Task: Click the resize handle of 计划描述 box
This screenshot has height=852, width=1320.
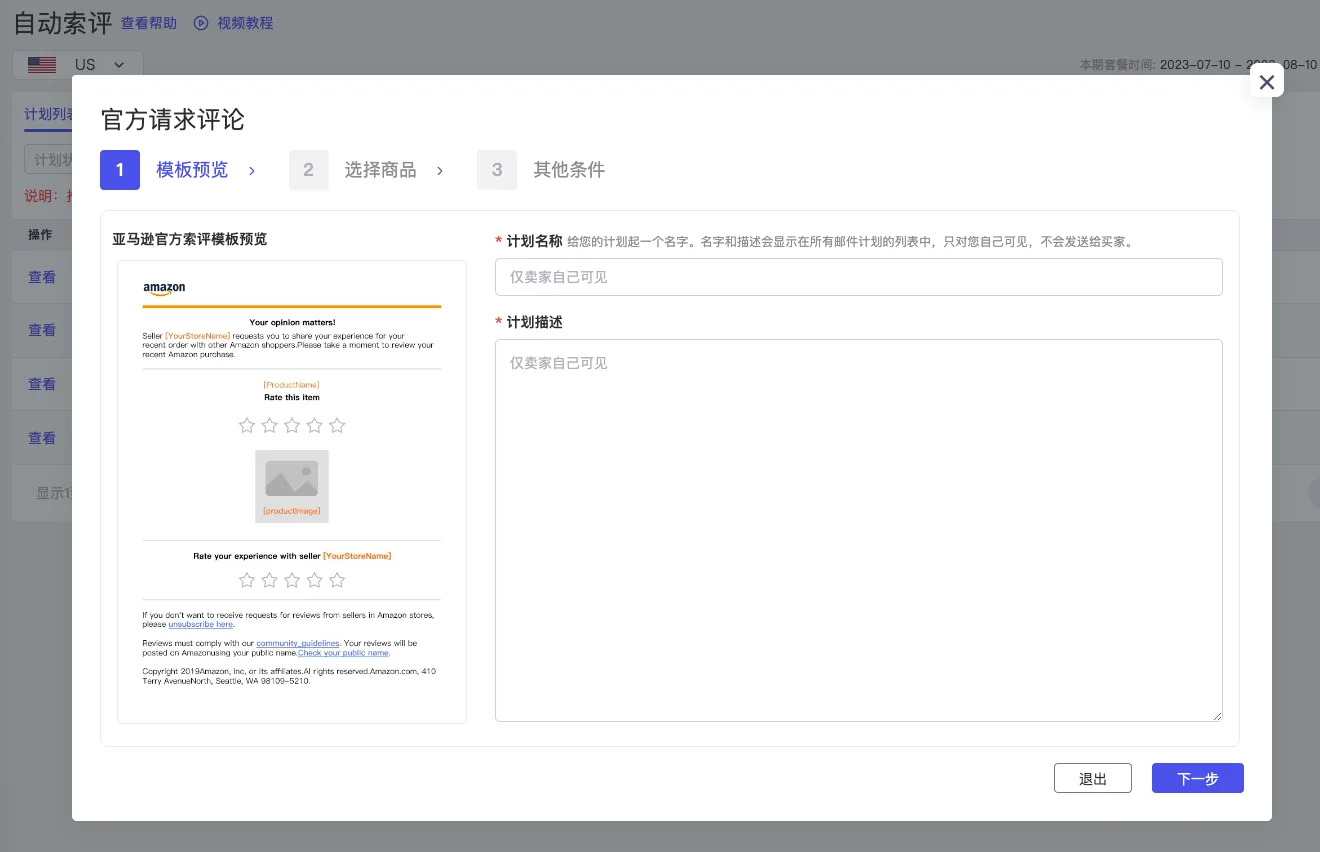Action: [1217, 716]
